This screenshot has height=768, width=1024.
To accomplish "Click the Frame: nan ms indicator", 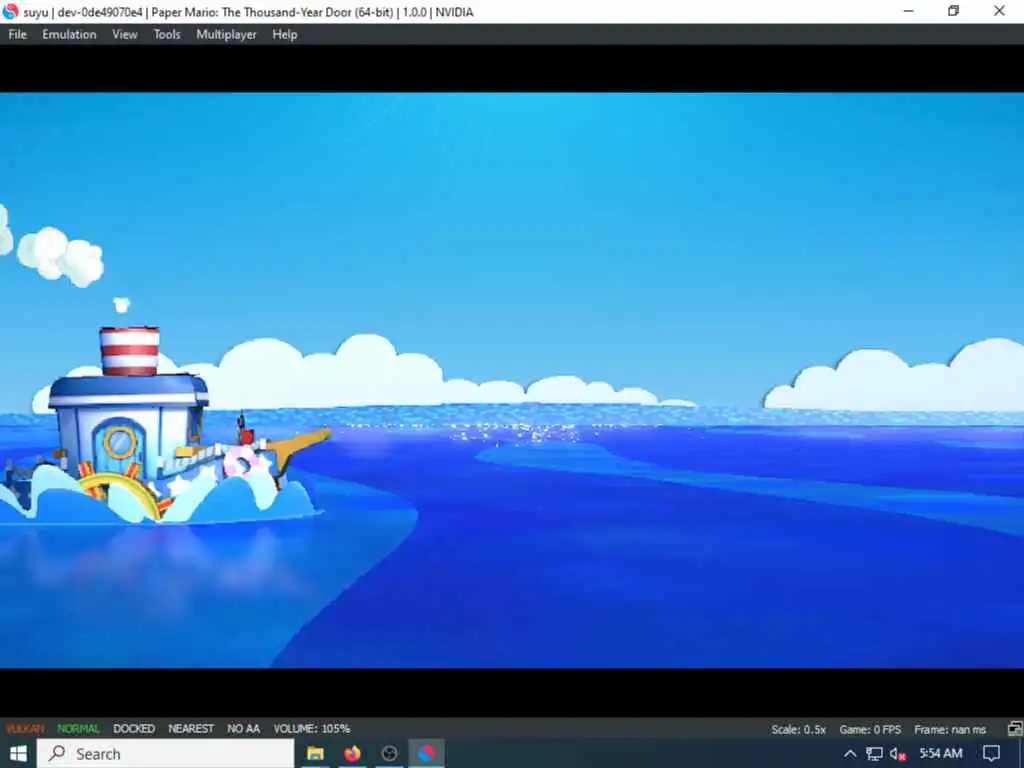I will click(950, 729).
